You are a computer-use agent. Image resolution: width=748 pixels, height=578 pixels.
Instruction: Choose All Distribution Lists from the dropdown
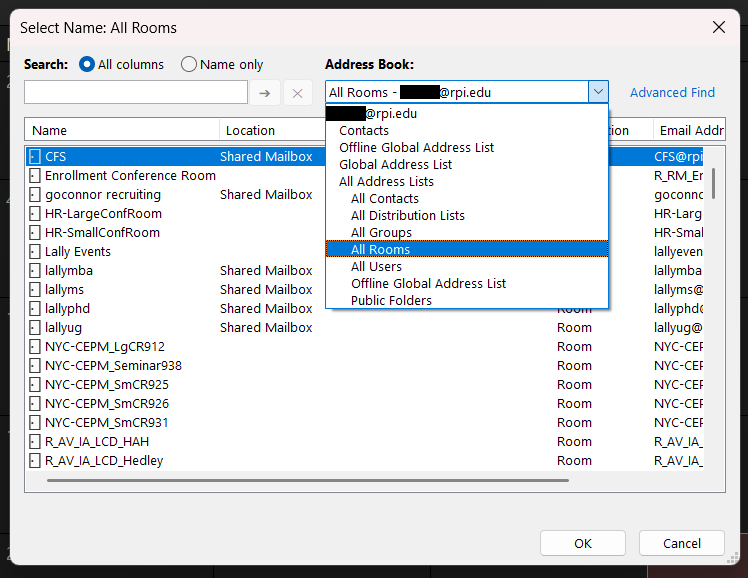pyautogui.click(x=408, y=216)
